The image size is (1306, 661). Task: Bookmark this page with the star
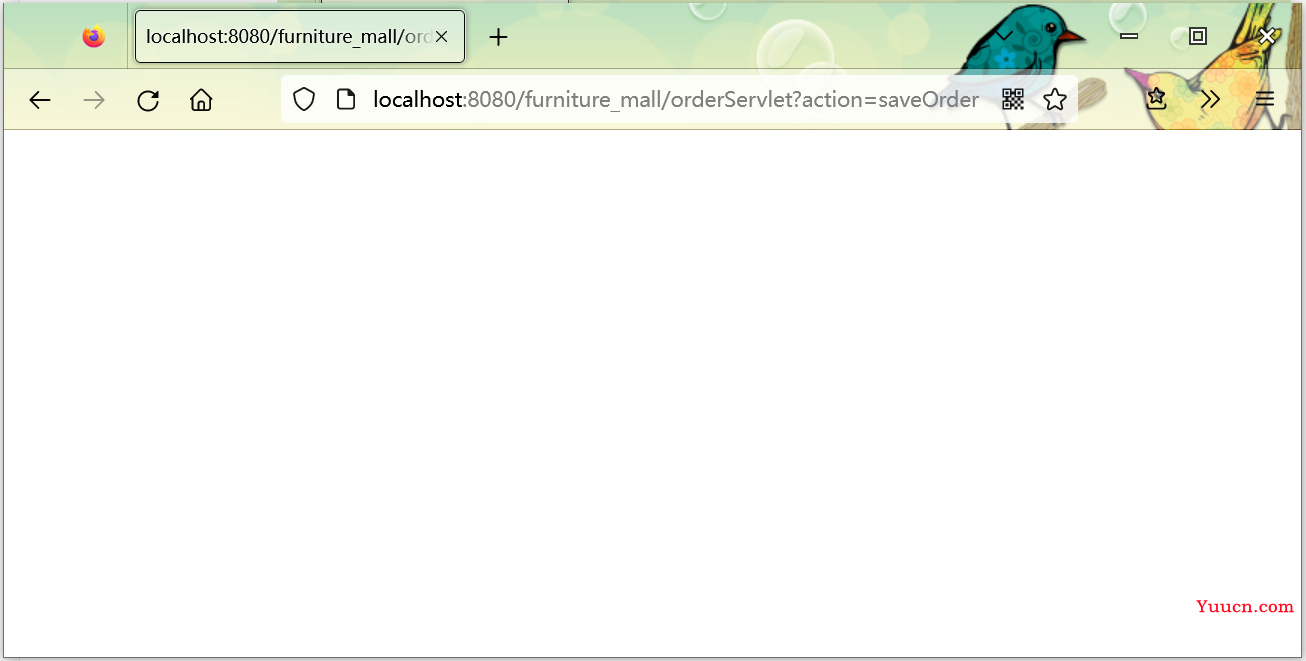tap(1055, 99)
